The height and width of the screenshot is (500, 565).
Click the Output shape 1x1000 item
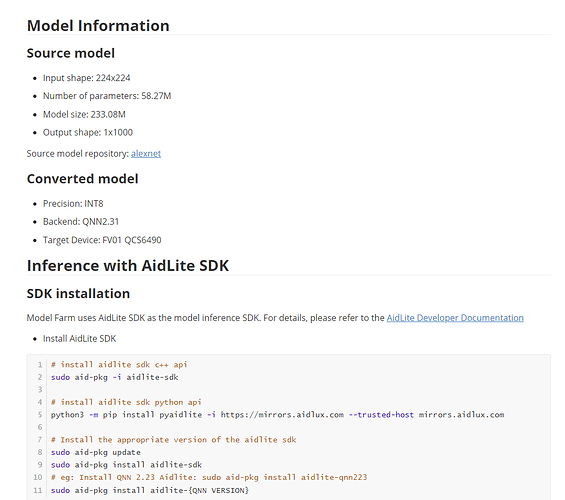point(88,133)
